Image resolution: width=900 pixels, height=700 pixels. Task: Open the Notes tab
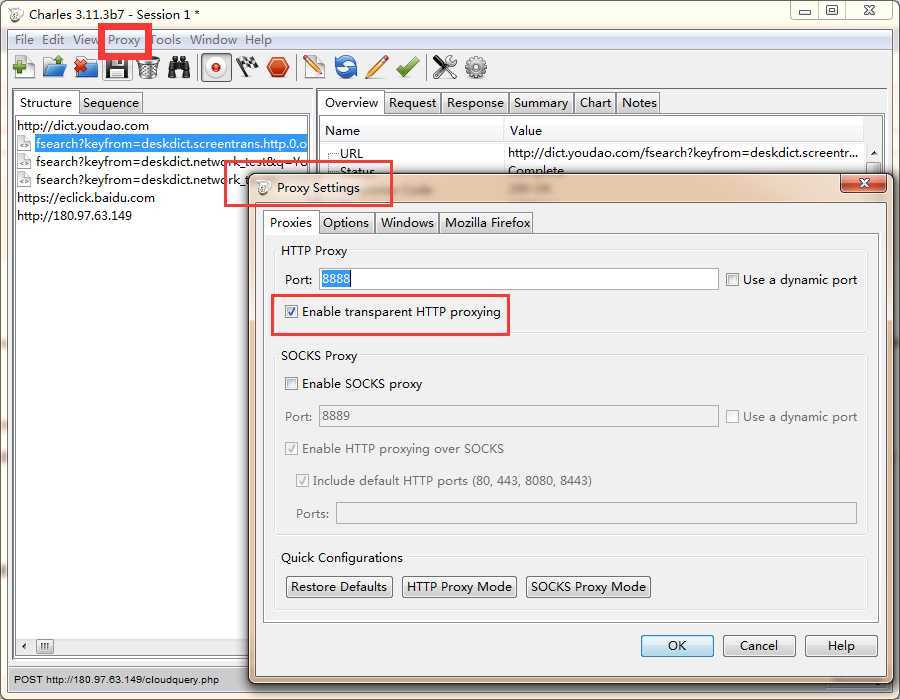[x=639, y=103]
